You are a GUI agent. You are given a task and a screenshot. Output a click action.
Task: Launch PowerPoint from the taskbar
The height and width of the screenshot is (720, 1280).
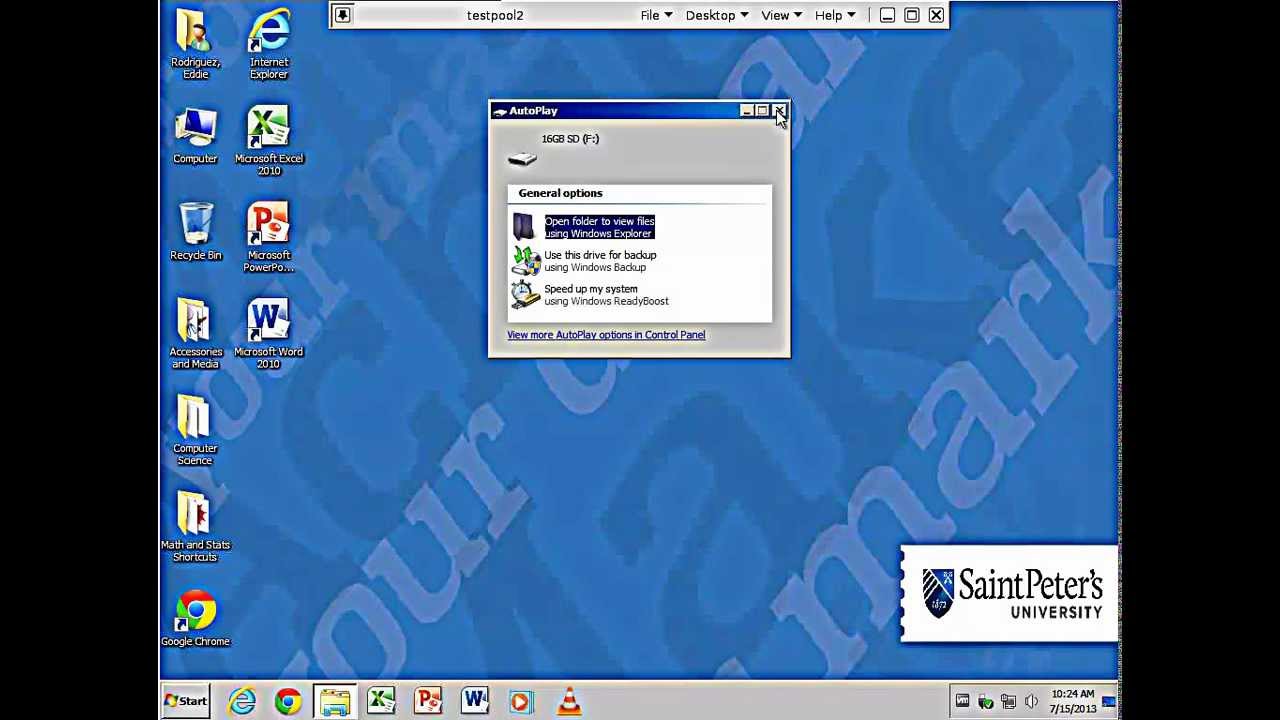(x=428, y=702)
